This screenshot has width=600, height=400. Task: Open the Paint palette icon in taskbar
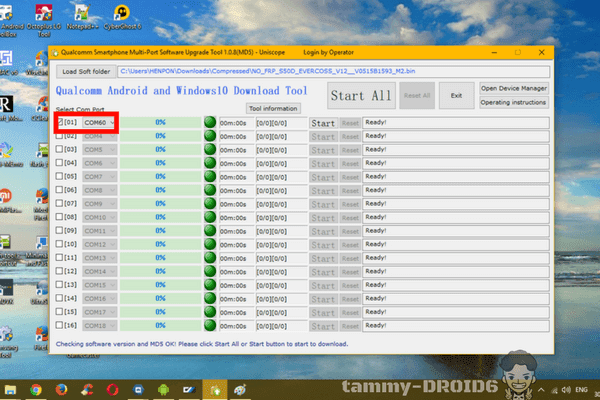click(240, 390)
